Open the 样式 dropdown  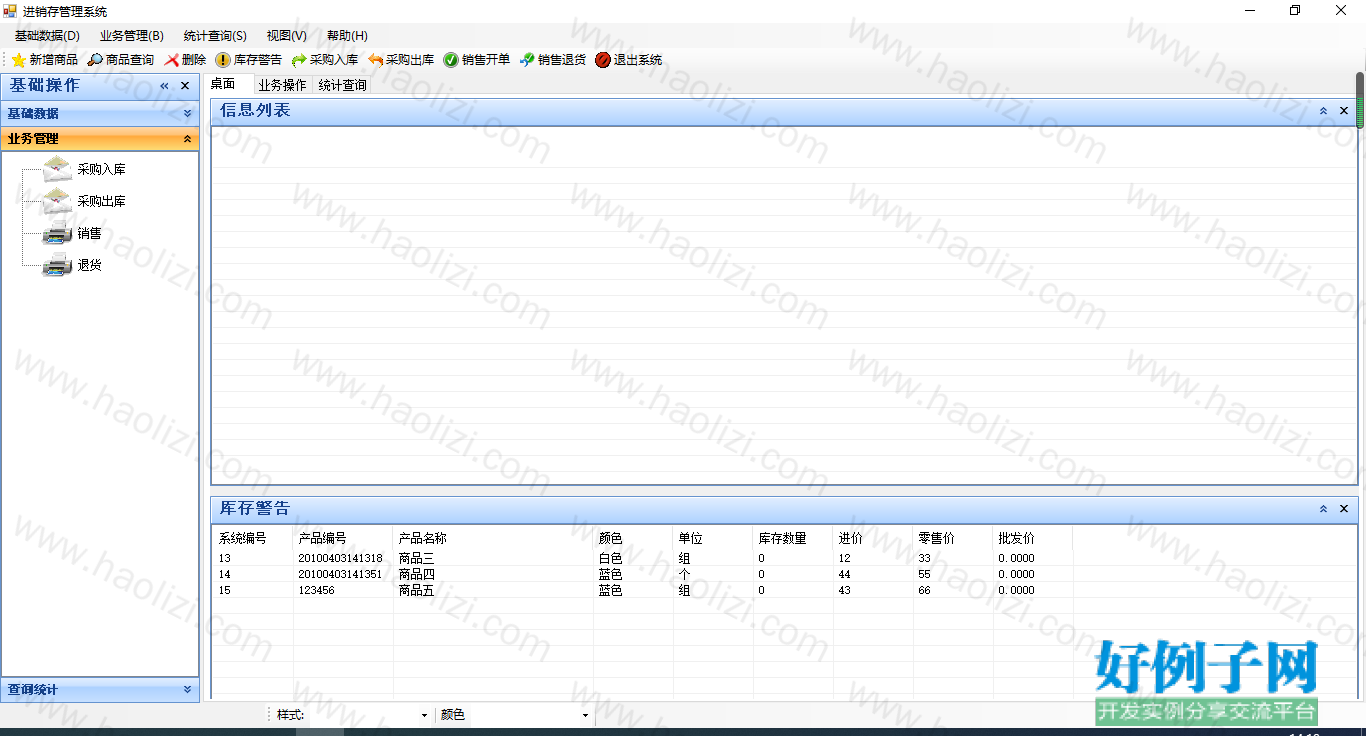425,715
